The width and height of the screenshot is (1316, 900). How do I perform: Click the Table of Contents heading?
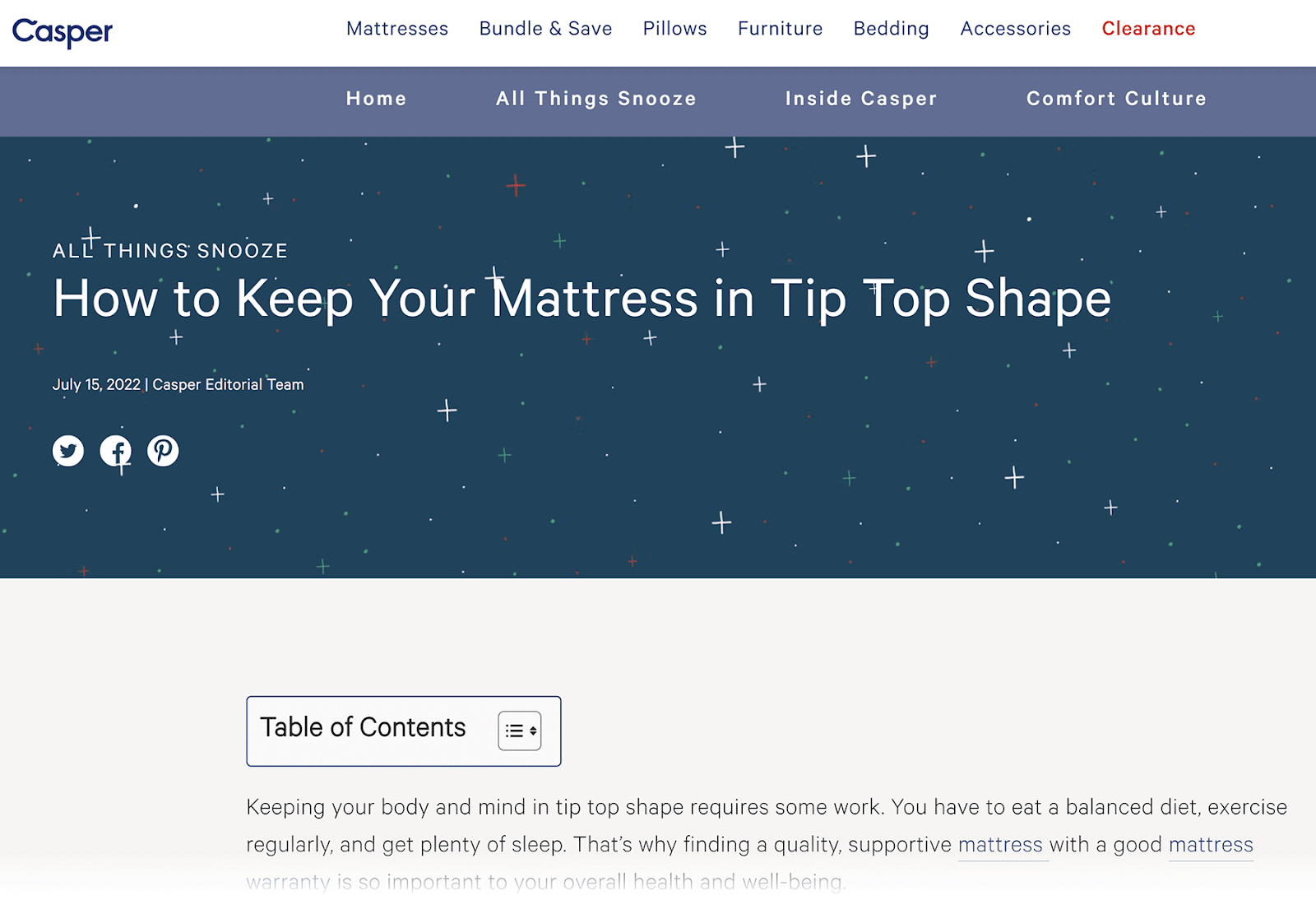pyautogui.click(x=363, y=727)
